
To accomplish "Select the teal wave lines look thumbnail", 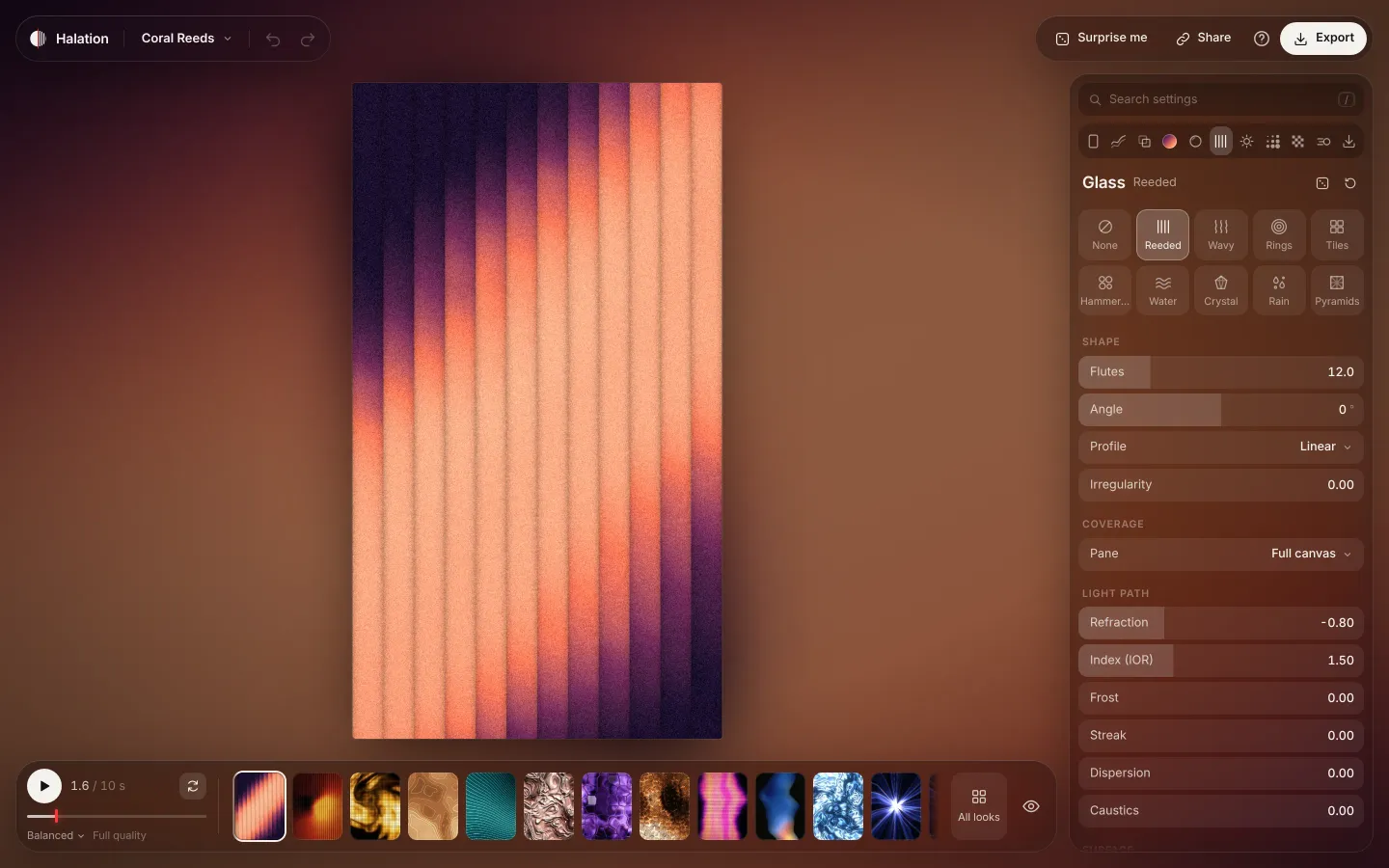I will [491, 806].
